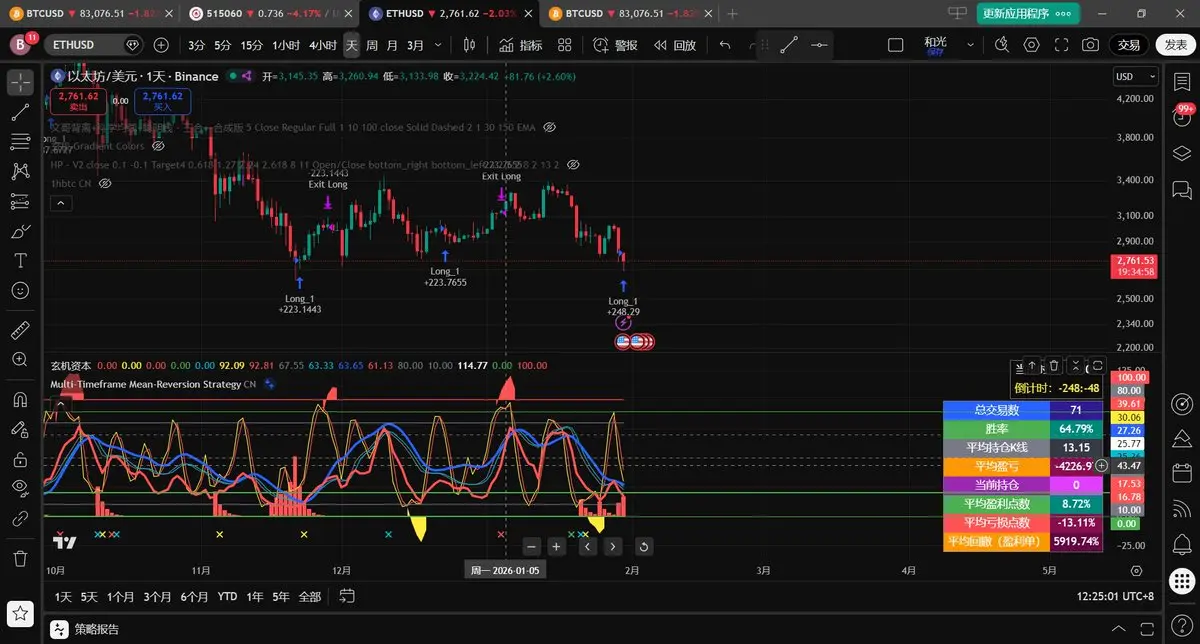Open the forecasting and measurement tools
Screen dimensions: 1200x644
pos(20,201)
